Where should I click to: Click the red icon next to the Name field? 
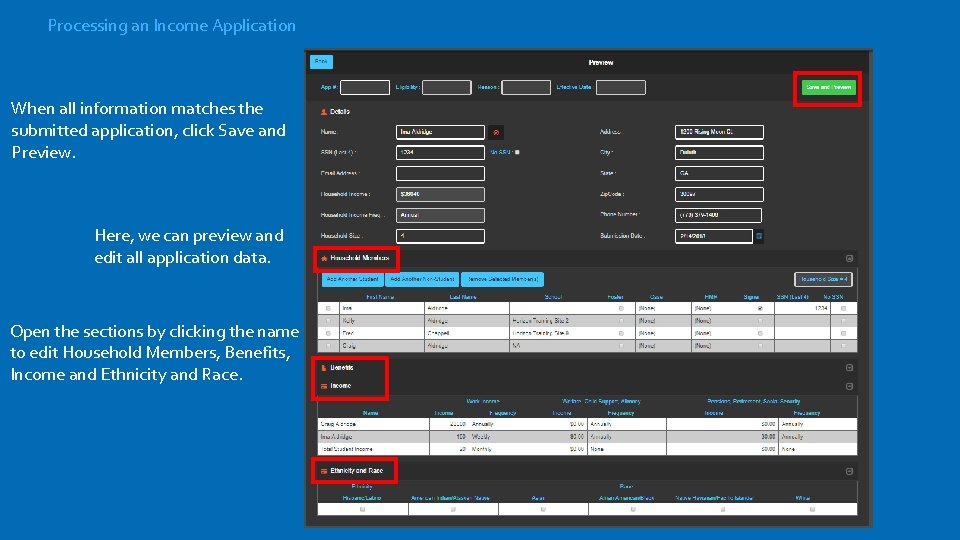[x=496, y=132]
